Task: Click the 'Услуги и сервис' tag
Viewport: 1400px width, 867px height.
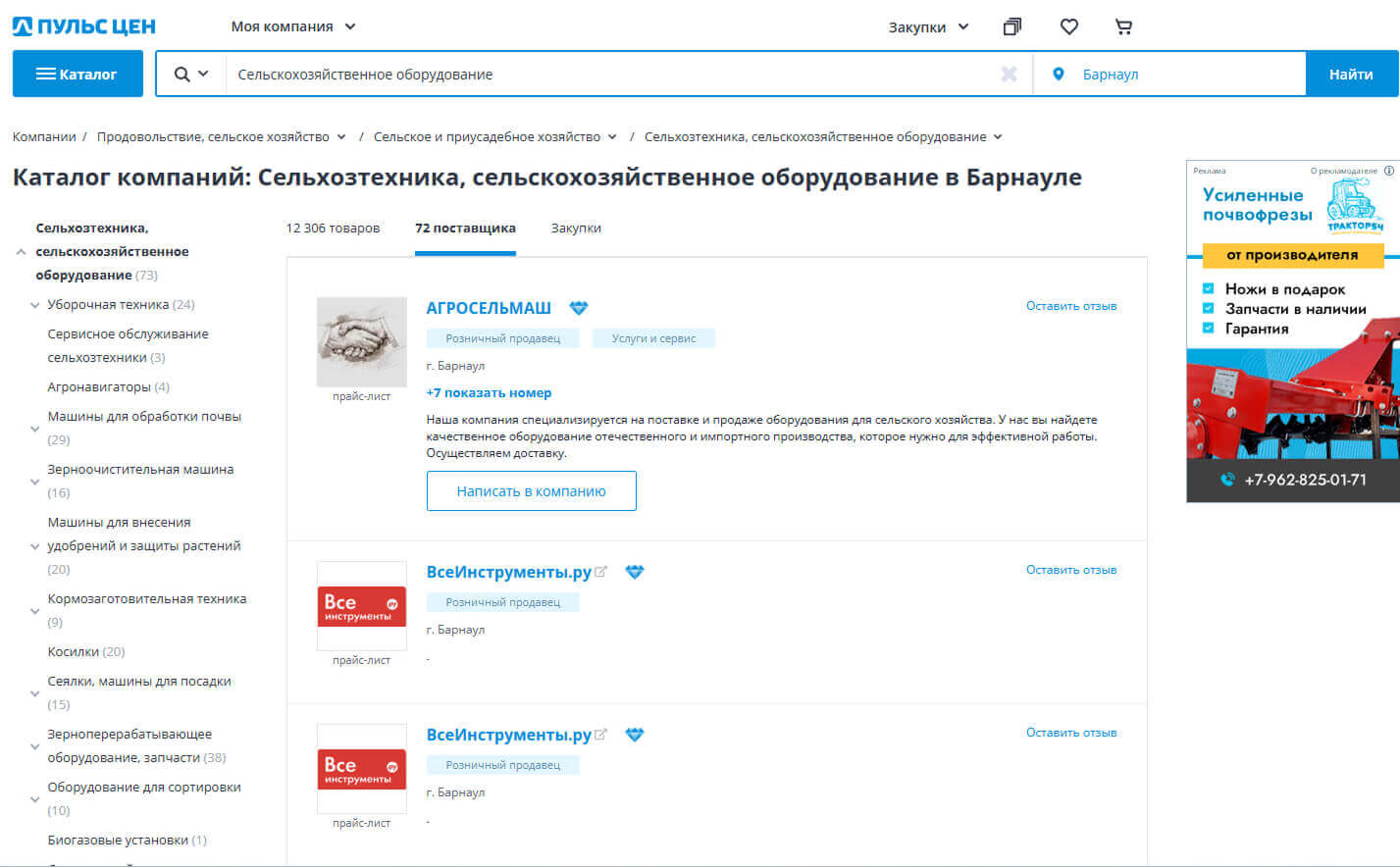Action: (x=653, y=338)
